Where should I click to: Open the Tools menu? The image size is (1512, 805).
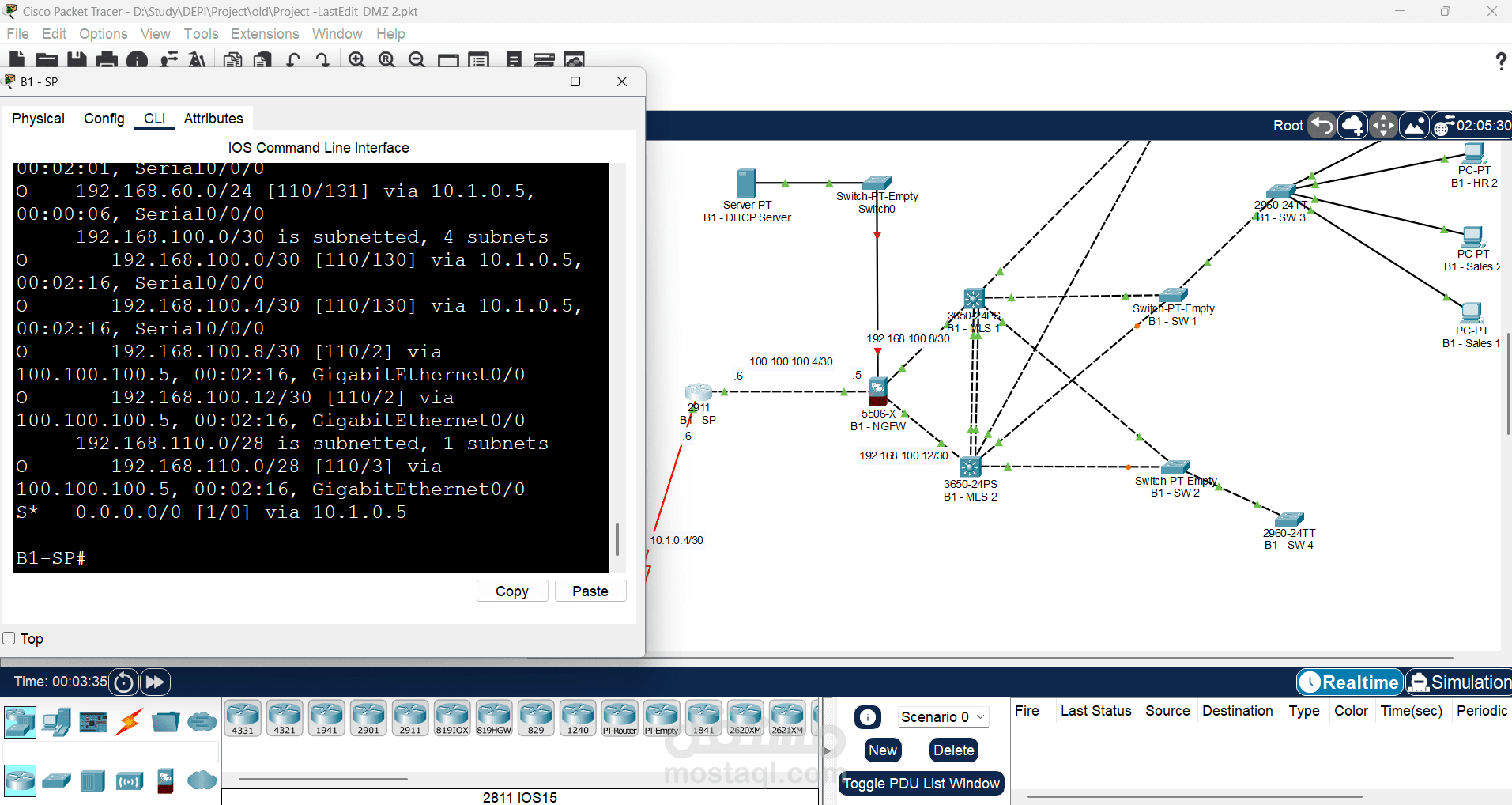tap(201, 34)
